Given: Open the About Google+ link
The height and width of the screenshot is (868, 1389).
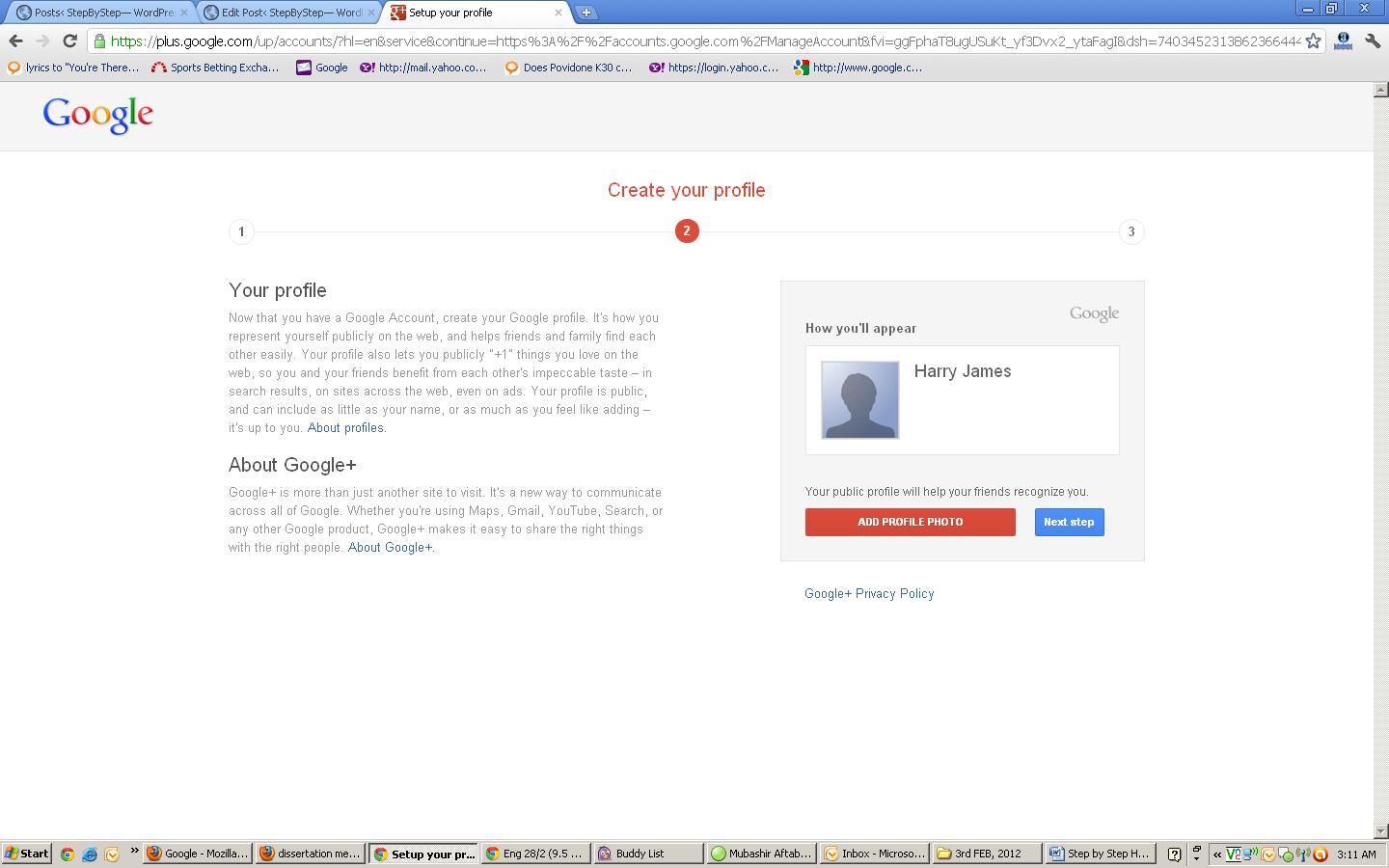Looking at the screenshot, I should 390,547.
